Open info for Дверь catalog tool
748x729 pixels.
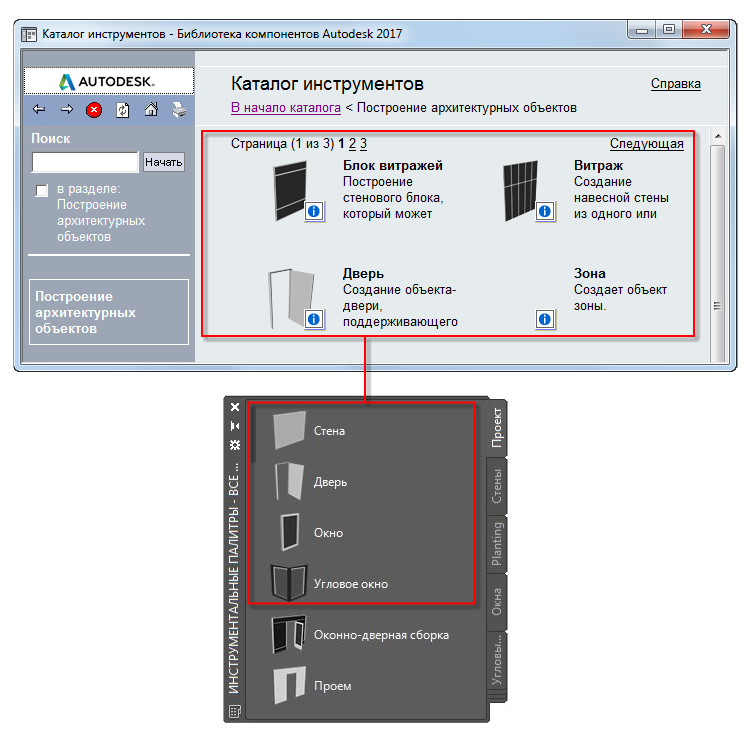coord(314,319)
